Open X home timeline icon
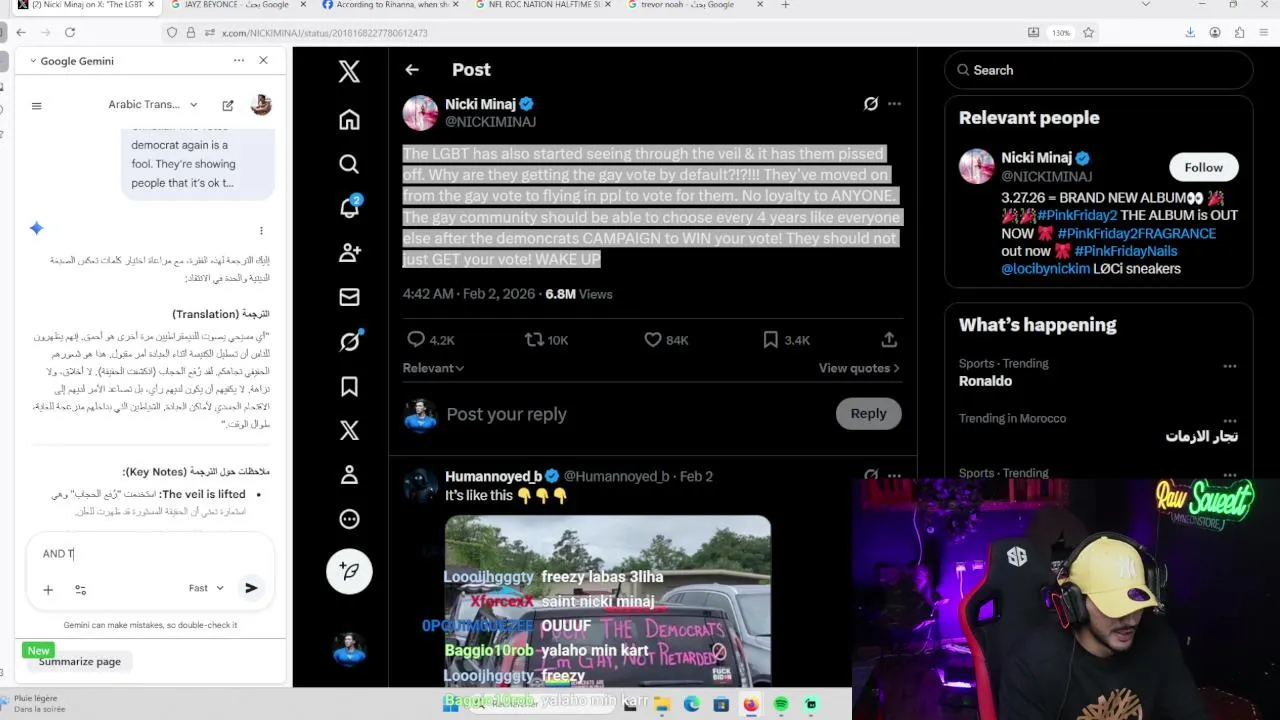This screenshot has height=720, width=1280. tap(349, 120)
